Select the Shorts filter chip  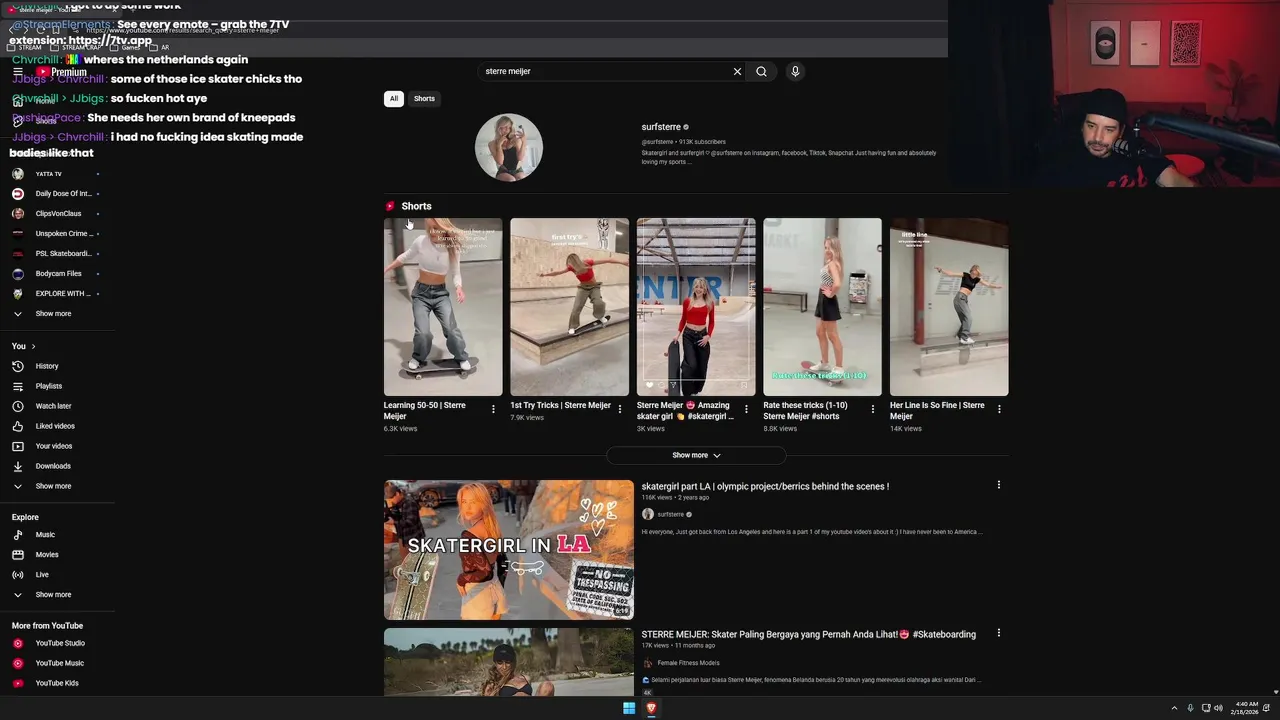coord(424,99)
